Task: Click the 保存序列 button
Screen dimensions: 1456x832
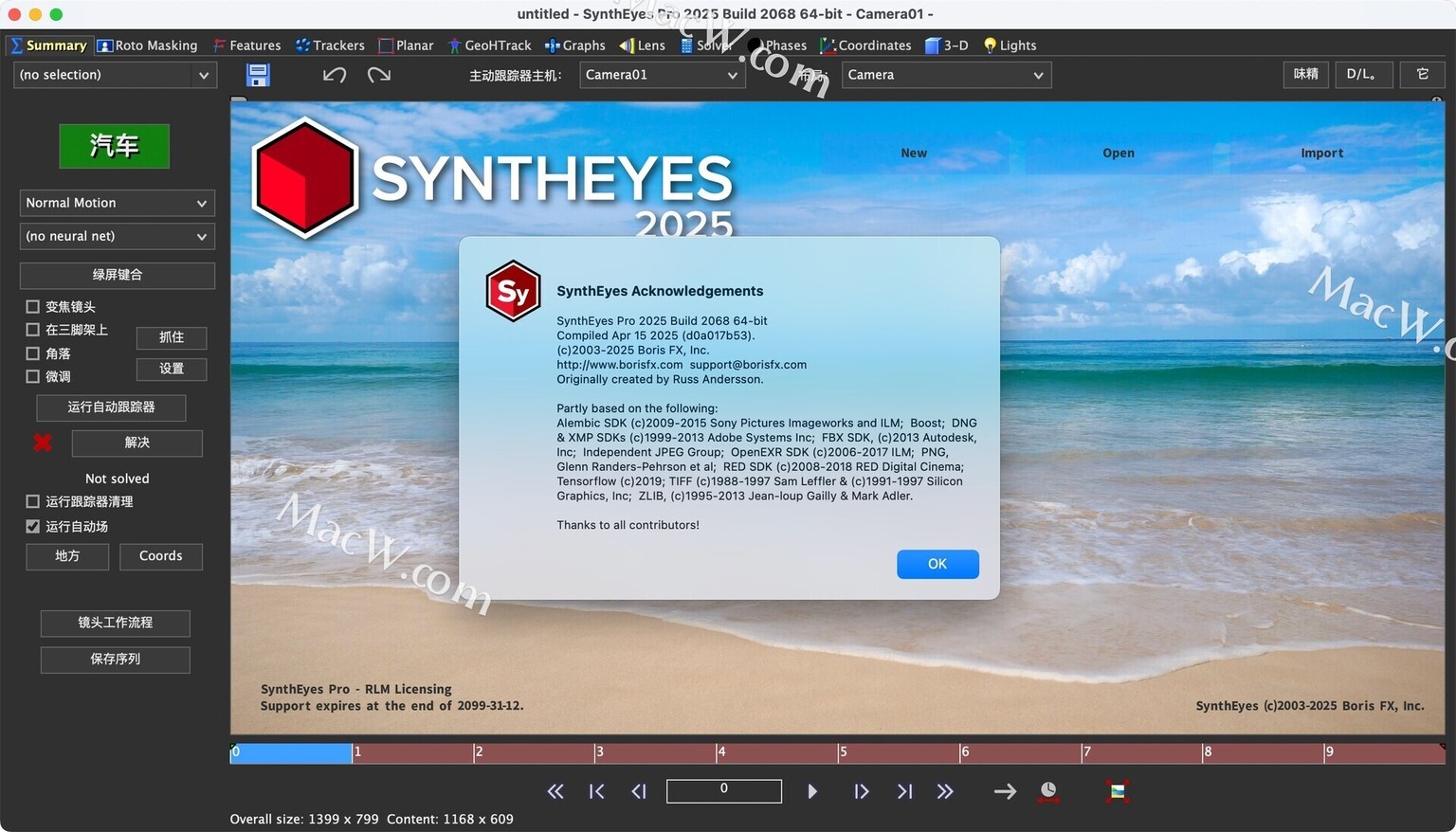Action: [x=116, y=659]
